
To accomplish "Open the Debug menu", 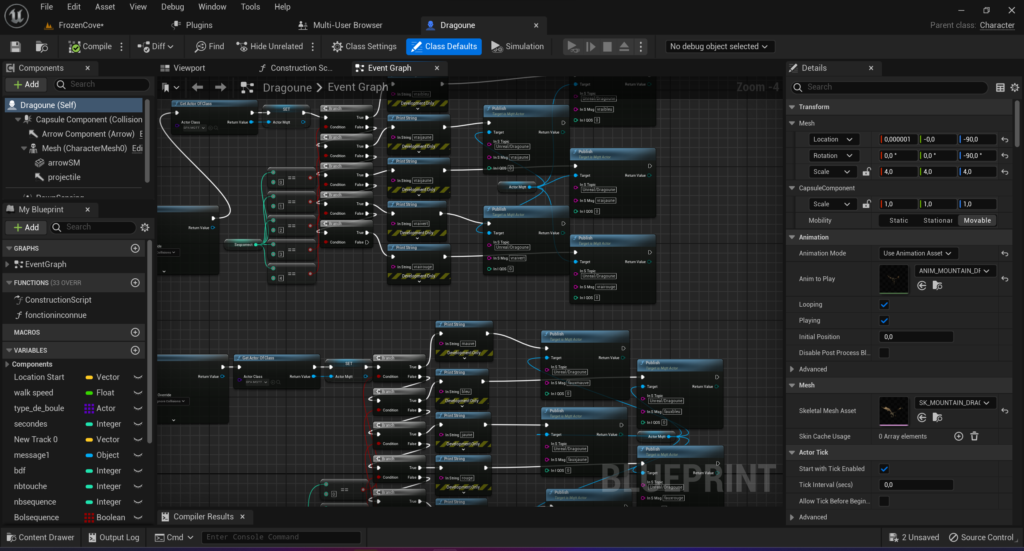I will [x=172, y=7].
